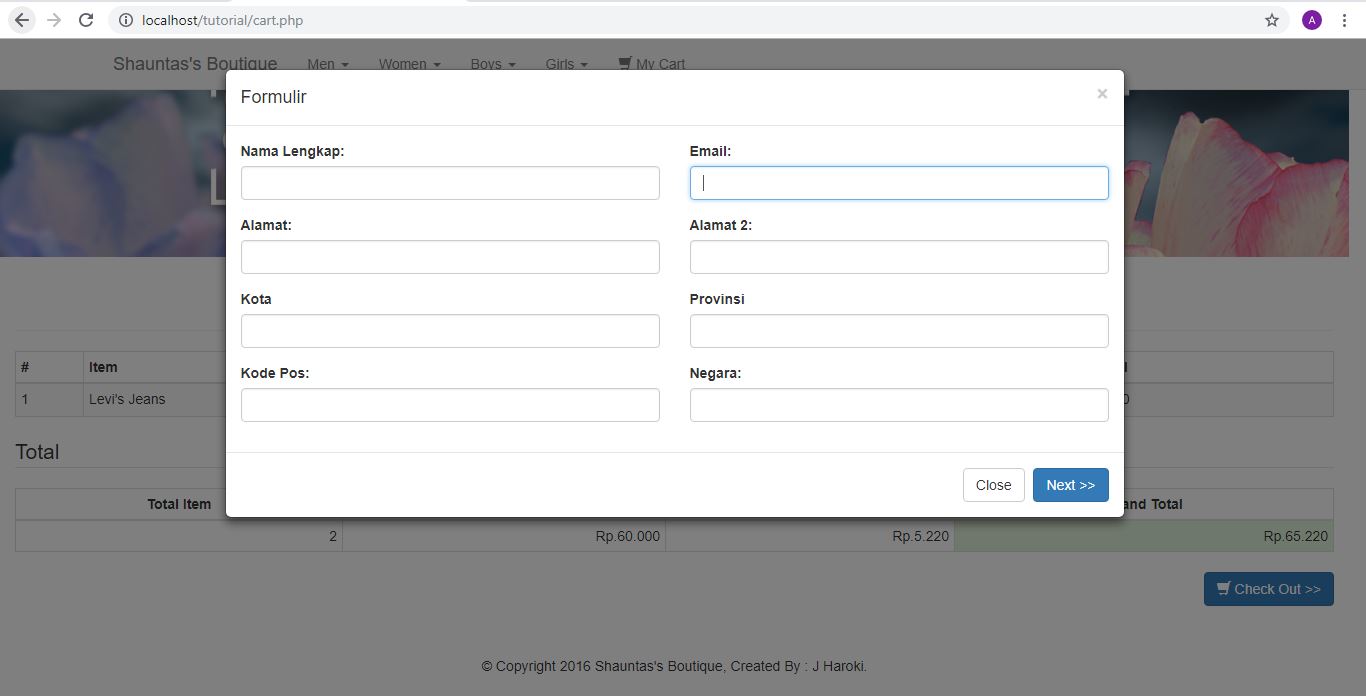The width and height of the screenshot is (1366, 696).
Task: Select the Kode Pos field
Action: 450,405
